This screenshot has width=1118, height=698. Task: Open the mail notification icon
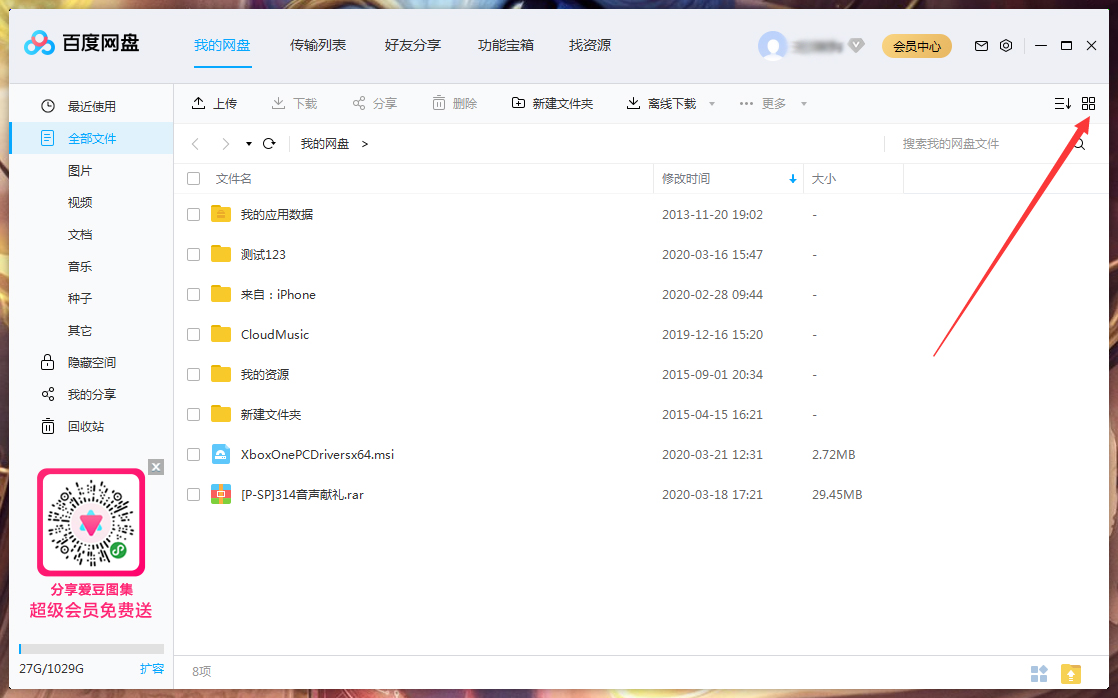click(981, 45)
